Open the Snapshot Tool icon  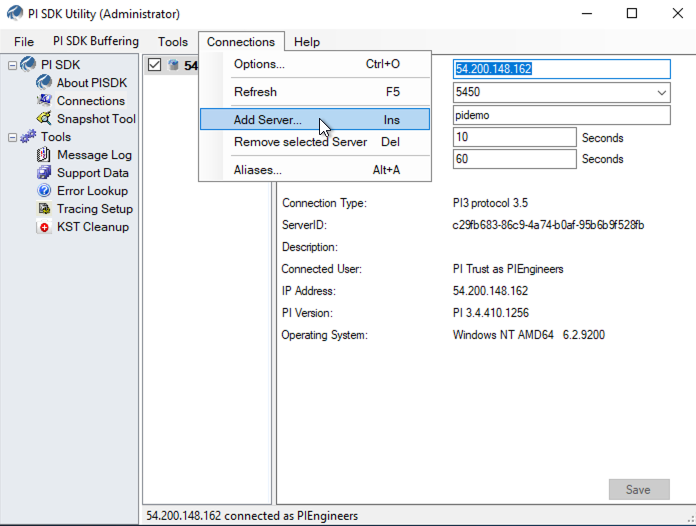point(44,119)
